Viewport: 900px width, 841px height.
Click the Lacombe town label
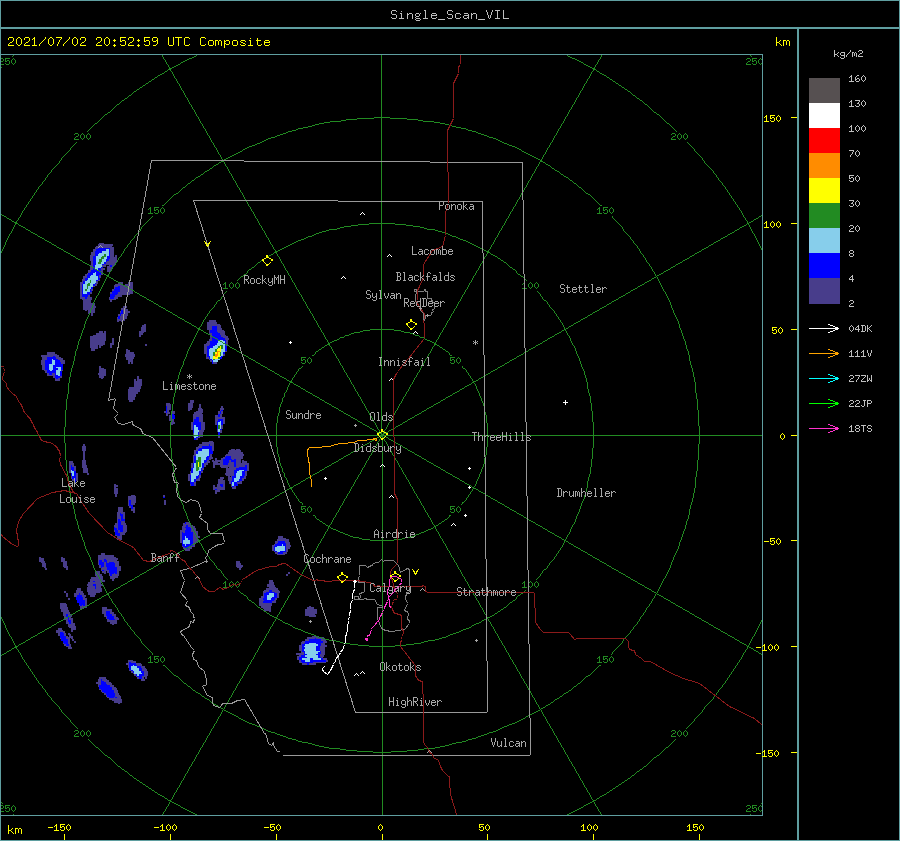(x=432, y=251)
